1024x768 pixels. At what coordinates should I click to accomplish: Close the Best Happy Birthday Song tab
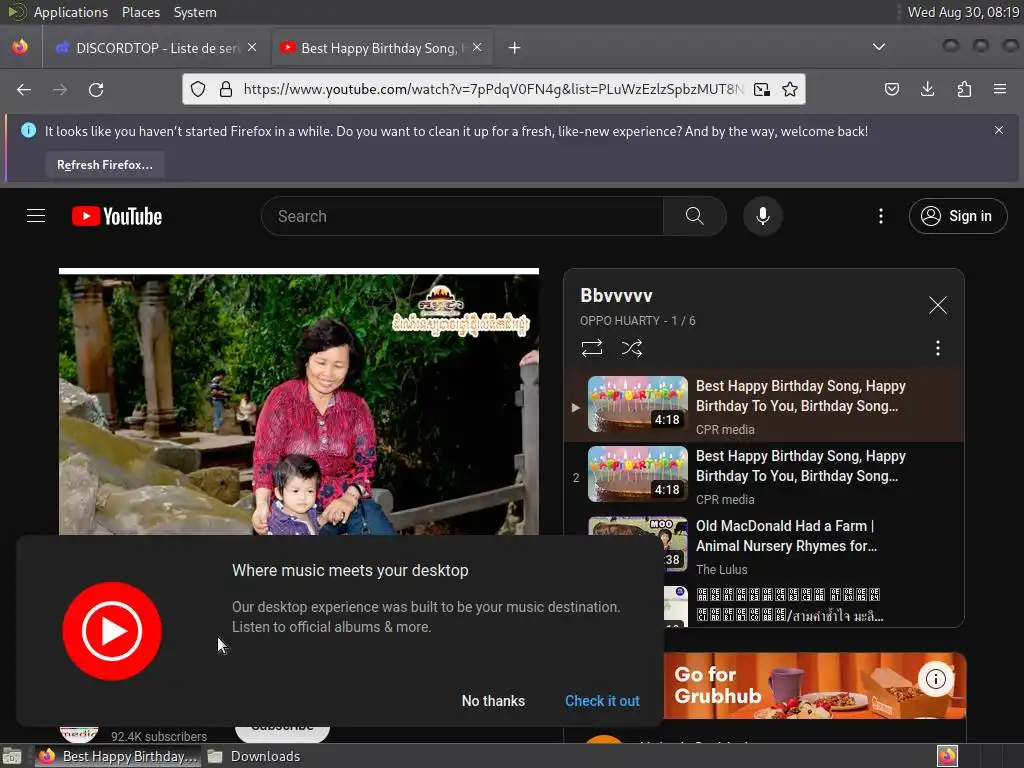(477, 47)
